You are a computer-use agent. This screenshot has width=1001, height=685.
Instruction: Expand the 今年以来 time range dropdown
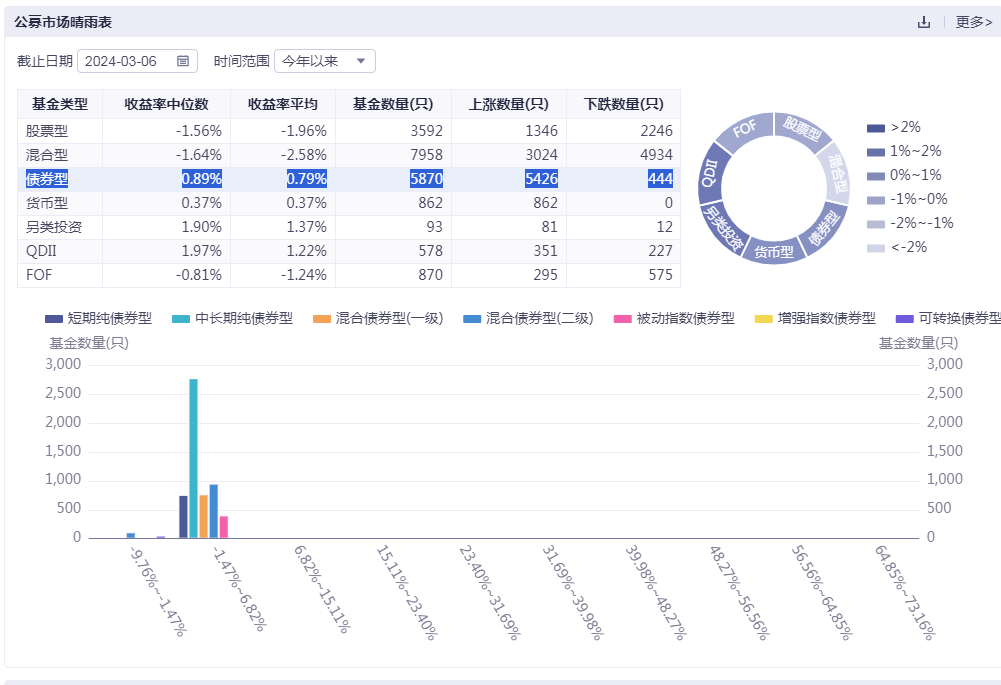coord(324,61)
